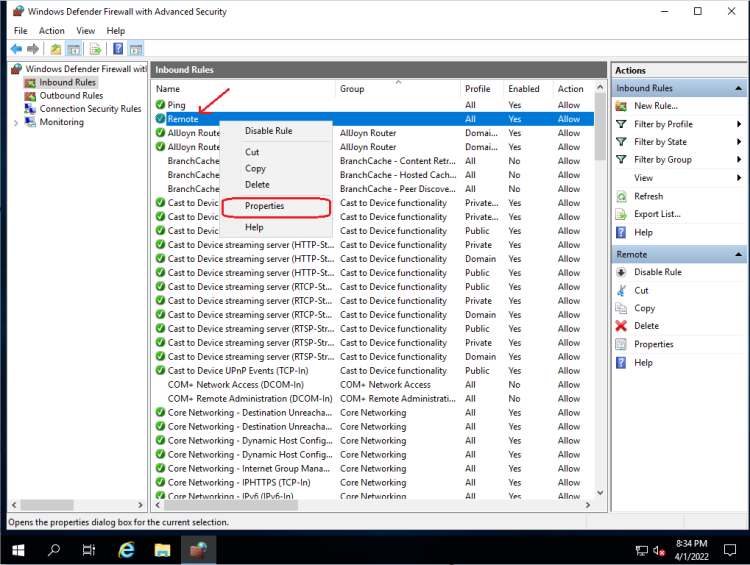Click the Forward arrow toolbar icon
The height and width of the screenshot is (565, 750).
pyautogui.click(x=33, y=49)
